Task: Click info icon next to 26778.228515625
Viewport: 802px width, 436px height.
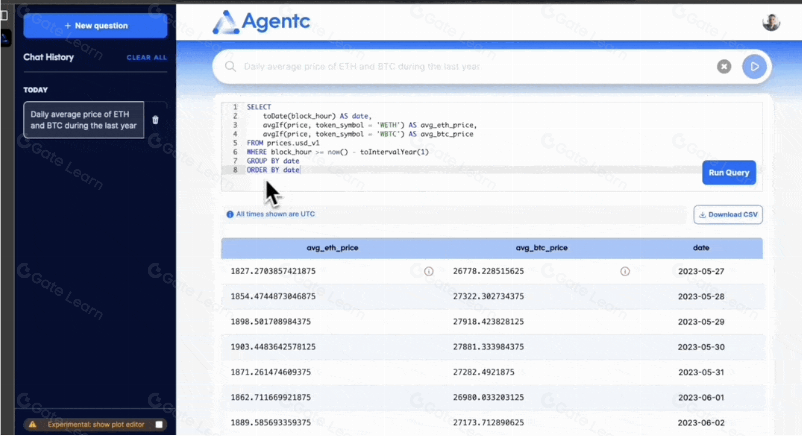Action: pyautogui.click(x=625, y=271)
